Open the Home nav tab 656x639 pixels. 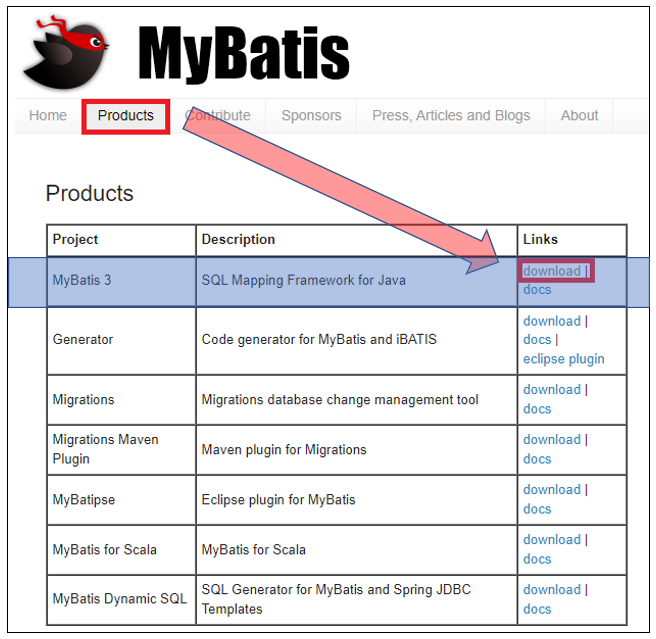48,115
